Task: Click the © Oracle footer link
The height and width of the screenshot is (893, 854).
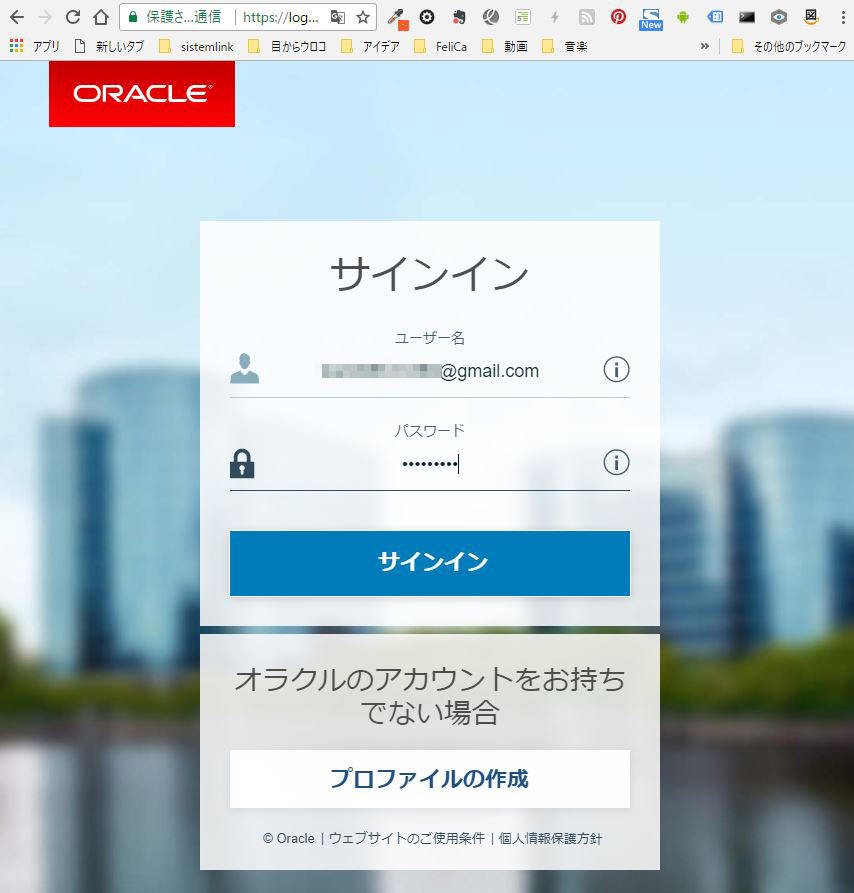Action: click(289, 838)
